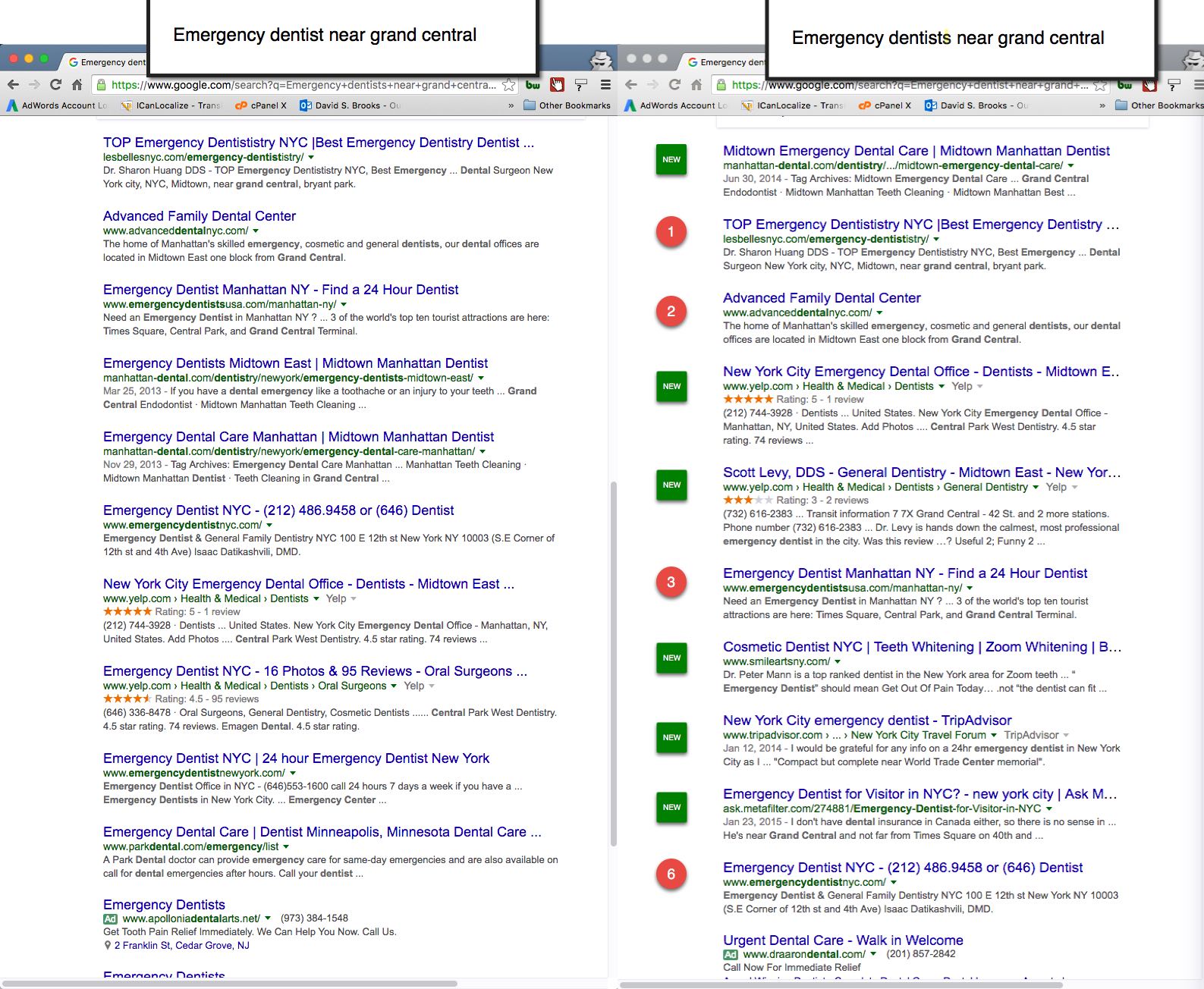Go back in the right browser window
This screenshot has width=1204, height=989.
click(x=630, y=85)
